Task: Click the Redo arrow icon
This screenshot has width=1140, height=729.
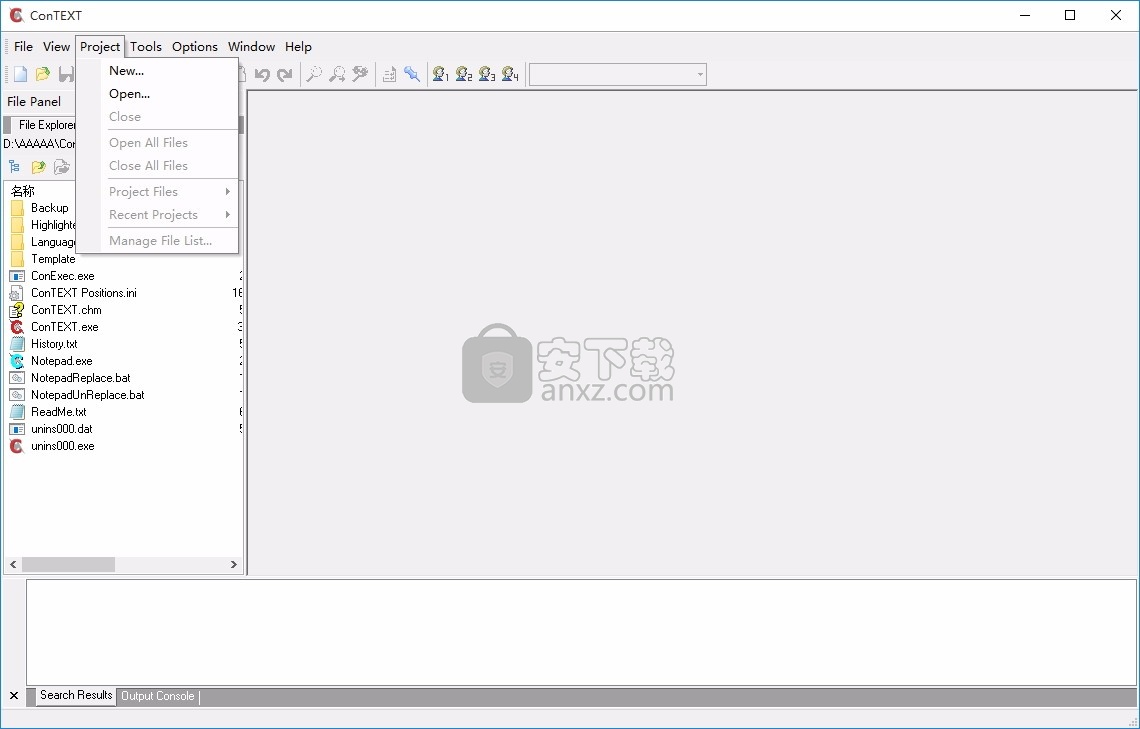Action: 285,74
